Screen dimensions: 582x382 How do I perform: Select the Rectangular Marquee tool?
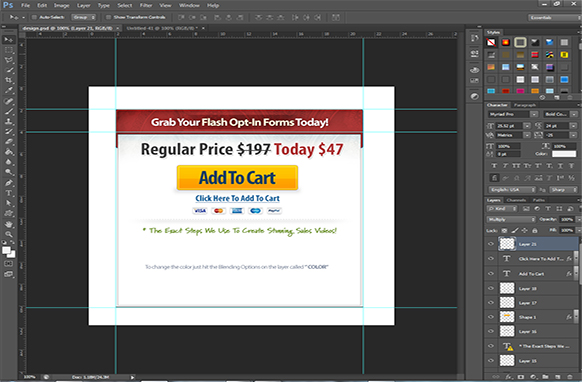[x=8, y=50]
